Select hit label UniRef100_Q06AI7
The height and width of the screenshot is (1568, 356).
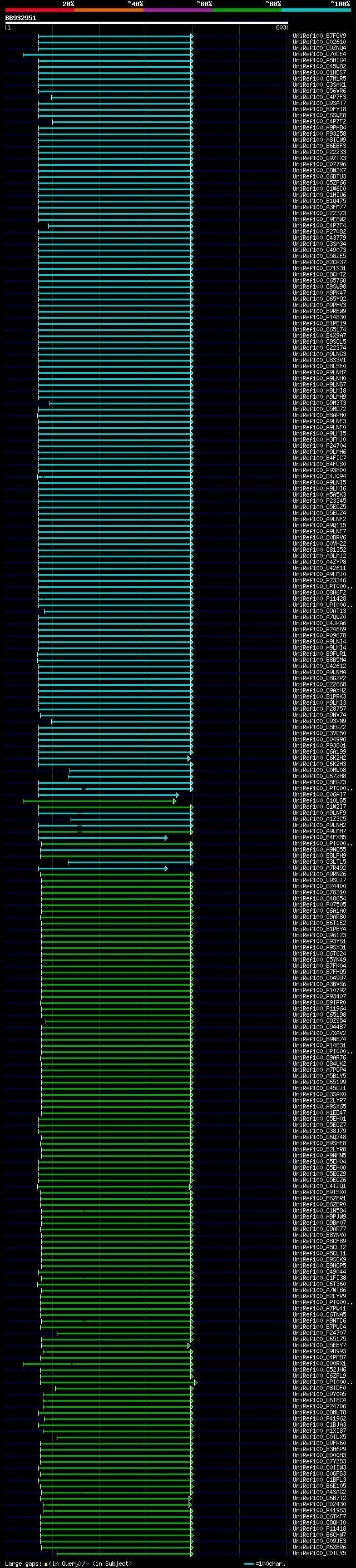[319, 794]
